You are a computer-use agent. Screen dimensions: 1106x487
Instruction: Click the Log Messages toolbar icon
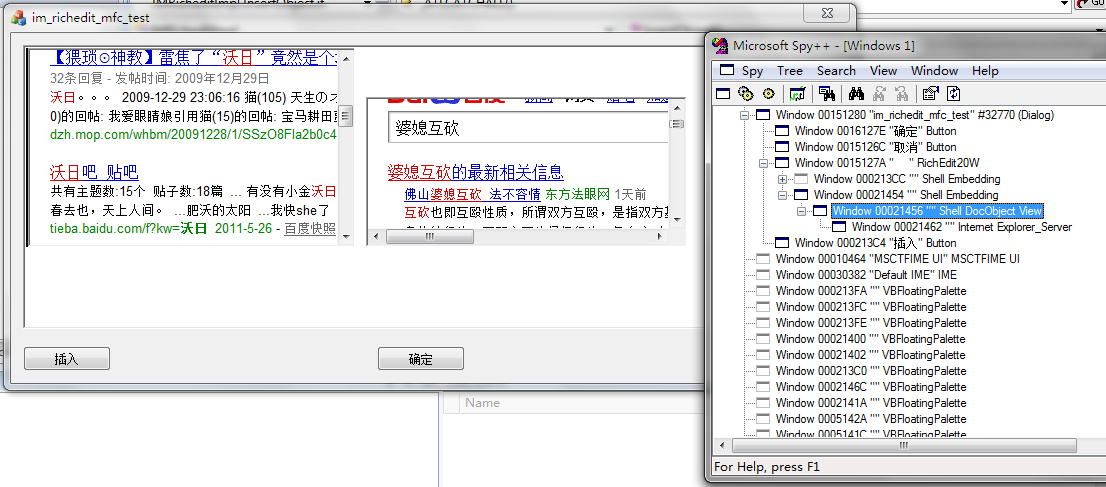tap(798, 93)
